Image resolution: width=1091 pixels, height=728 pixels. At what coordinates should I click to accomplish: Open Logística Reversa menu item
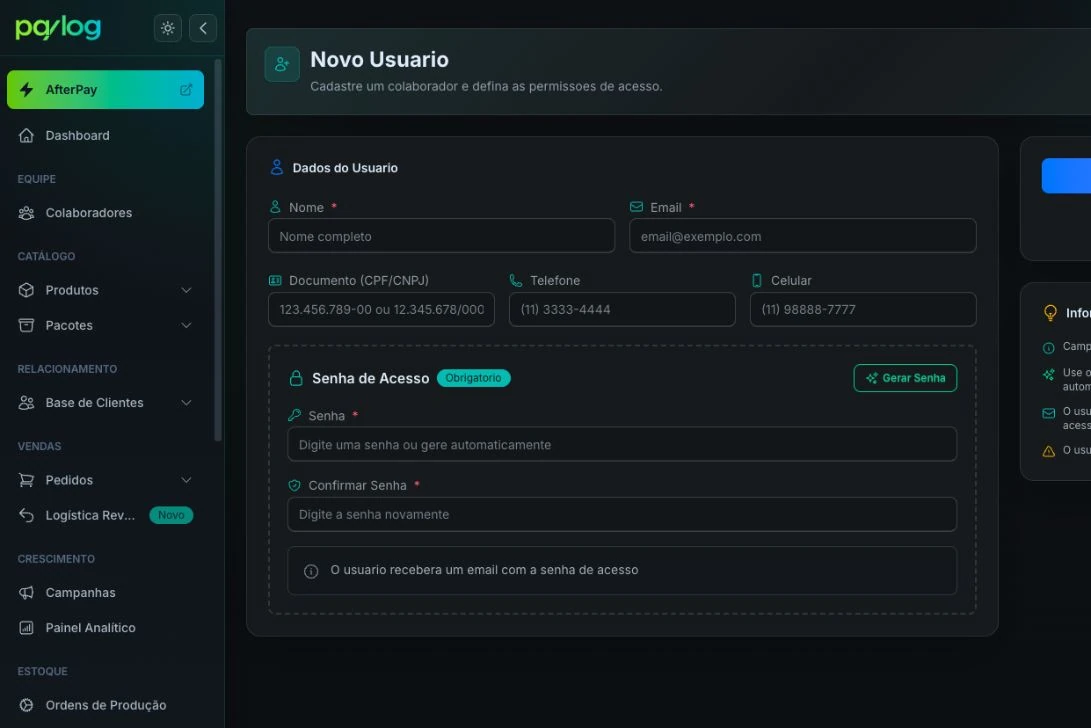click(105, 515)
